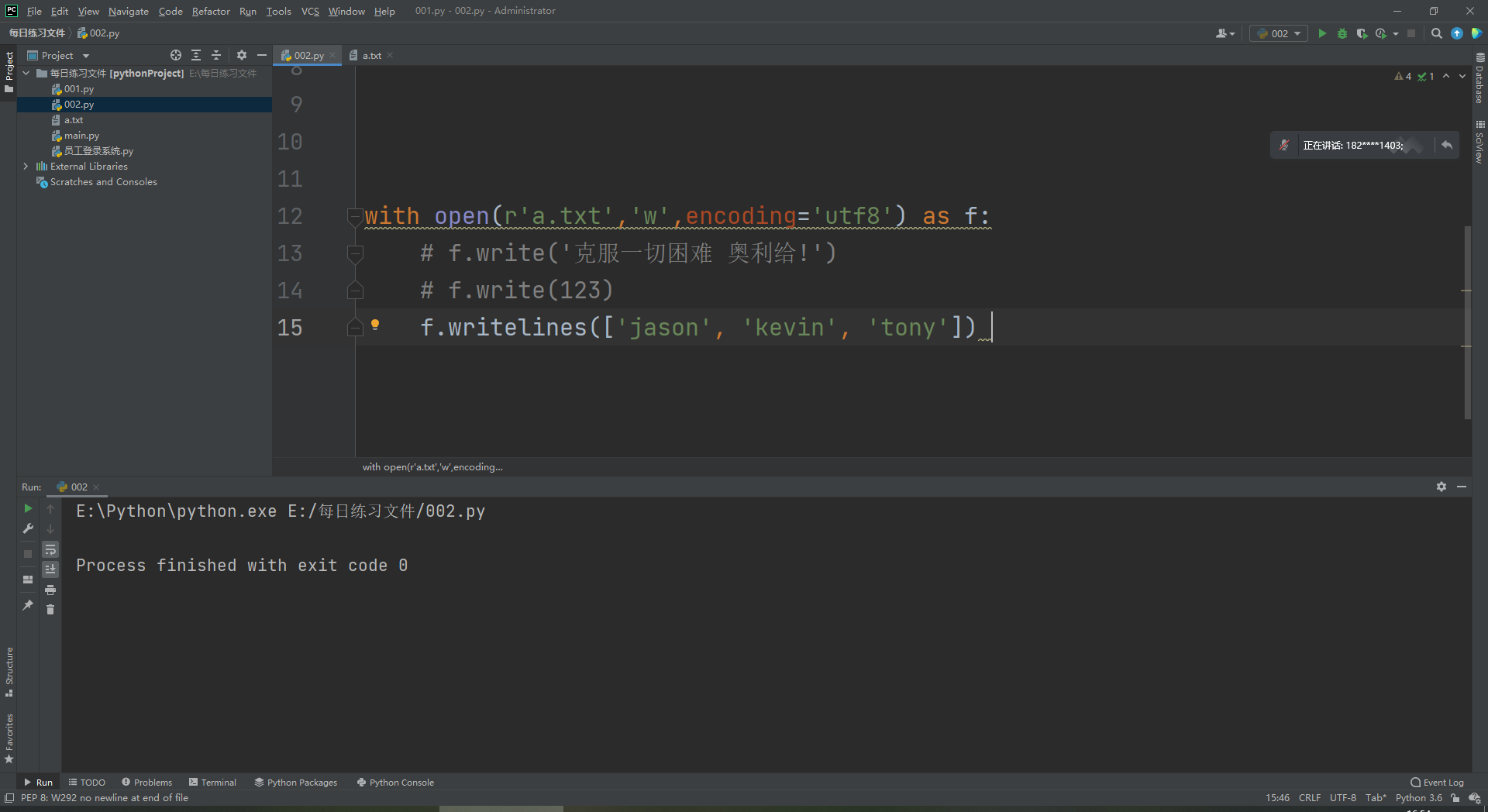Image resolution: width=1488 pixels, height=812 pixels.
Task: Close the a.txt editor tab
Action: click(390, 55)
